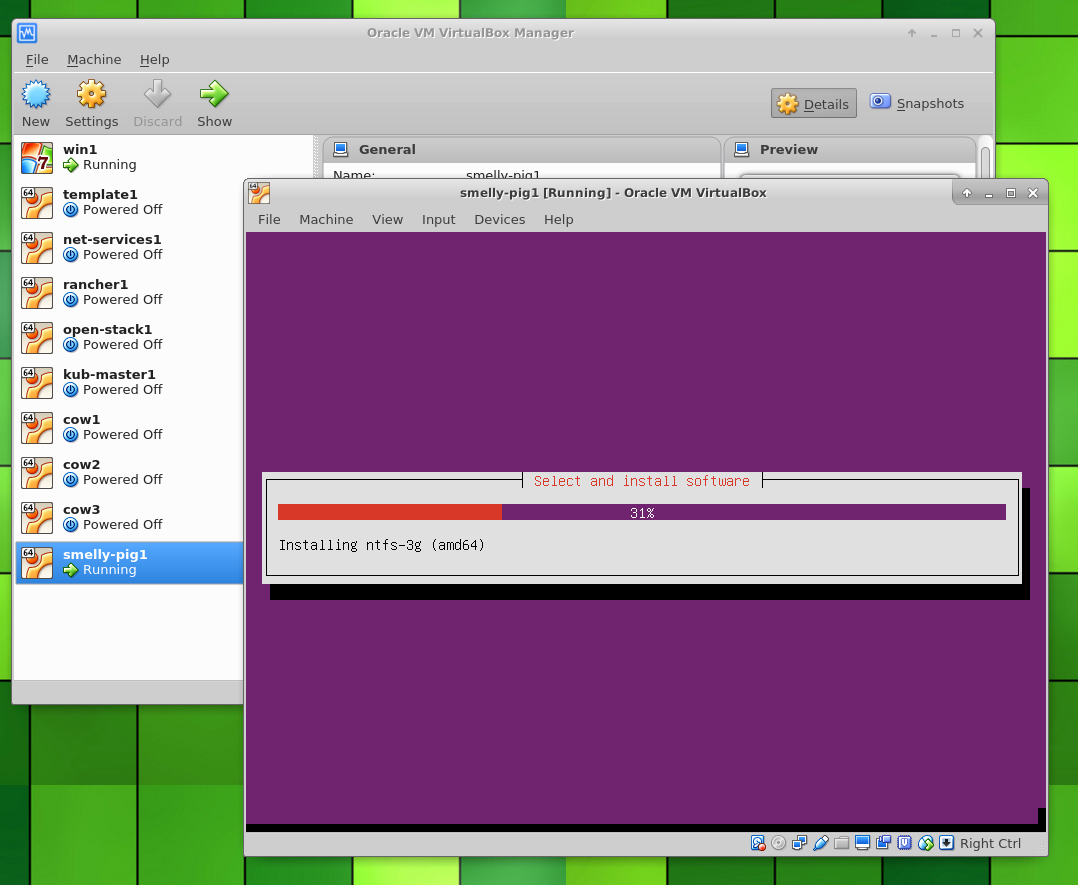Click the Manager details pane scrollbar
The width and height of the screenshot is (1078, 885).
point(985,162)
